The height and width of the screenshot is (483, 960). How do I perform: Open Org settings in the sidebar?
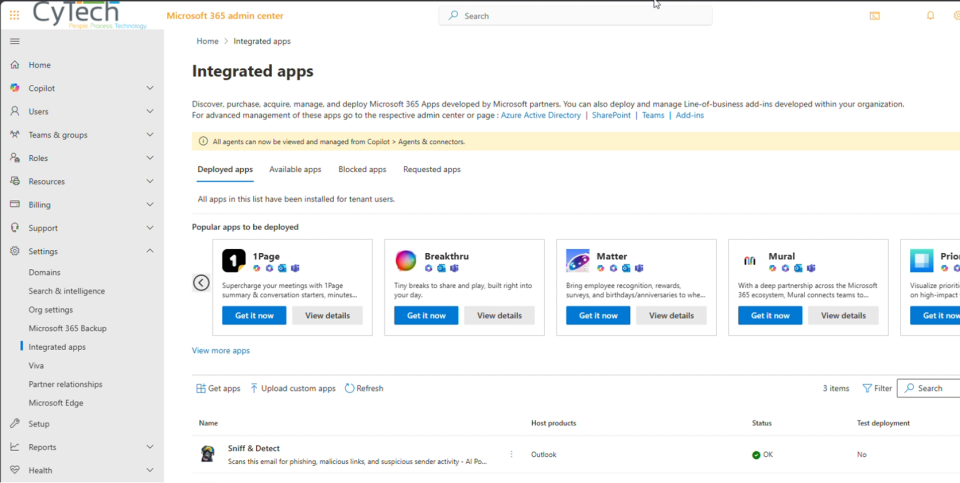(x=51, y=310)
